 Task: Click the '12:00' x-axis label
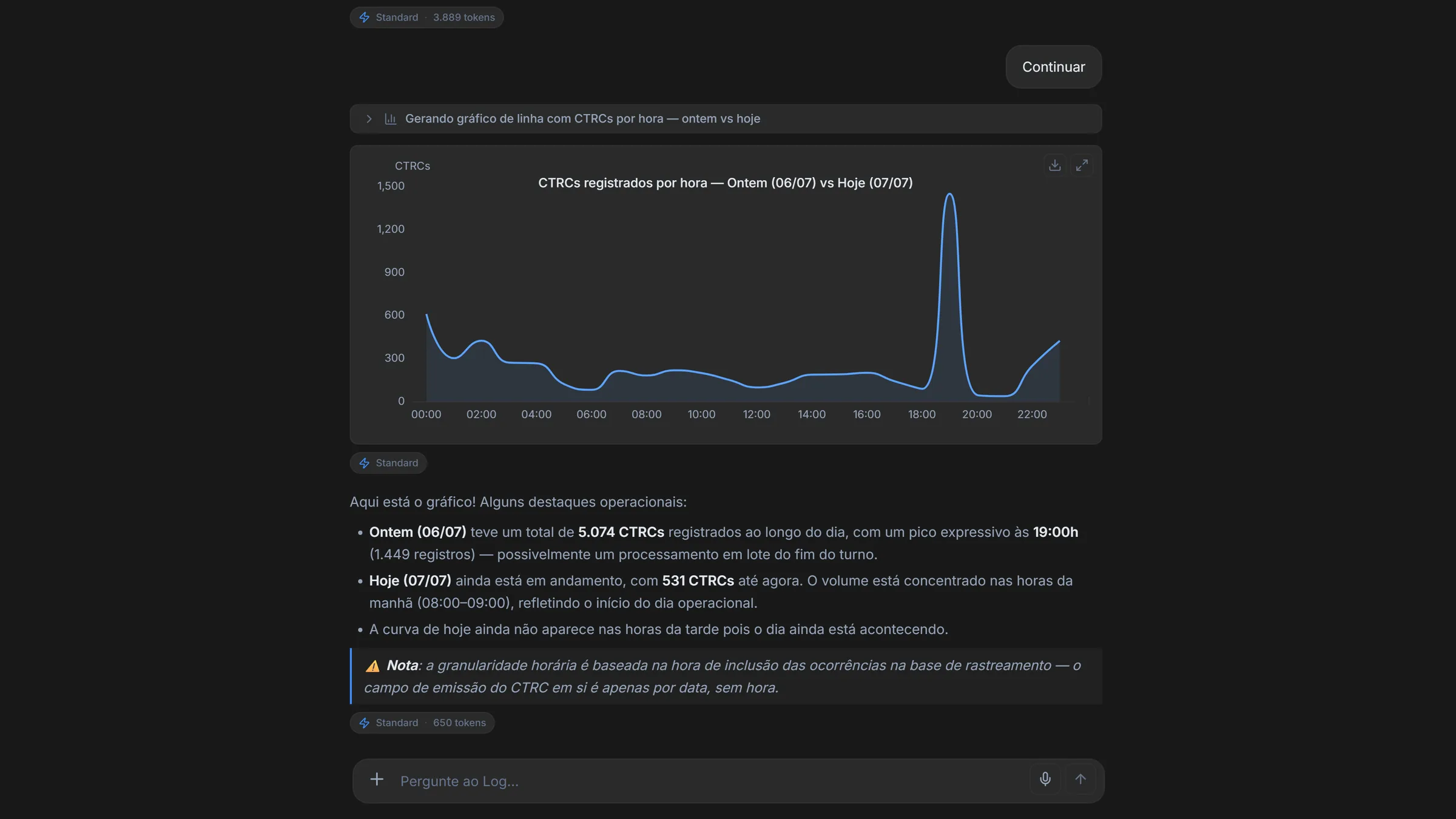point(757,414)
